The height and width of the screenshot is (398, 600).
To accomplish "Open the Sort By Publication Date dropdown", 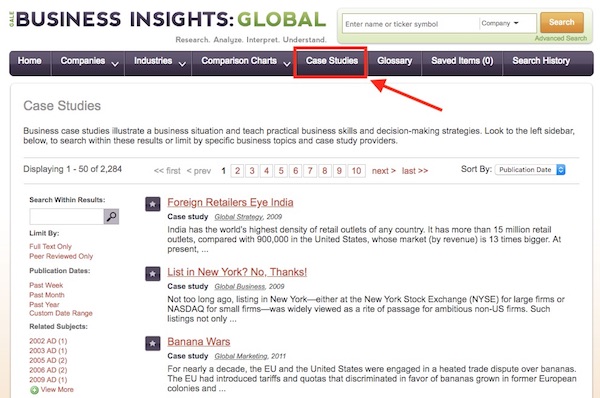I will [x=530, y=170].
